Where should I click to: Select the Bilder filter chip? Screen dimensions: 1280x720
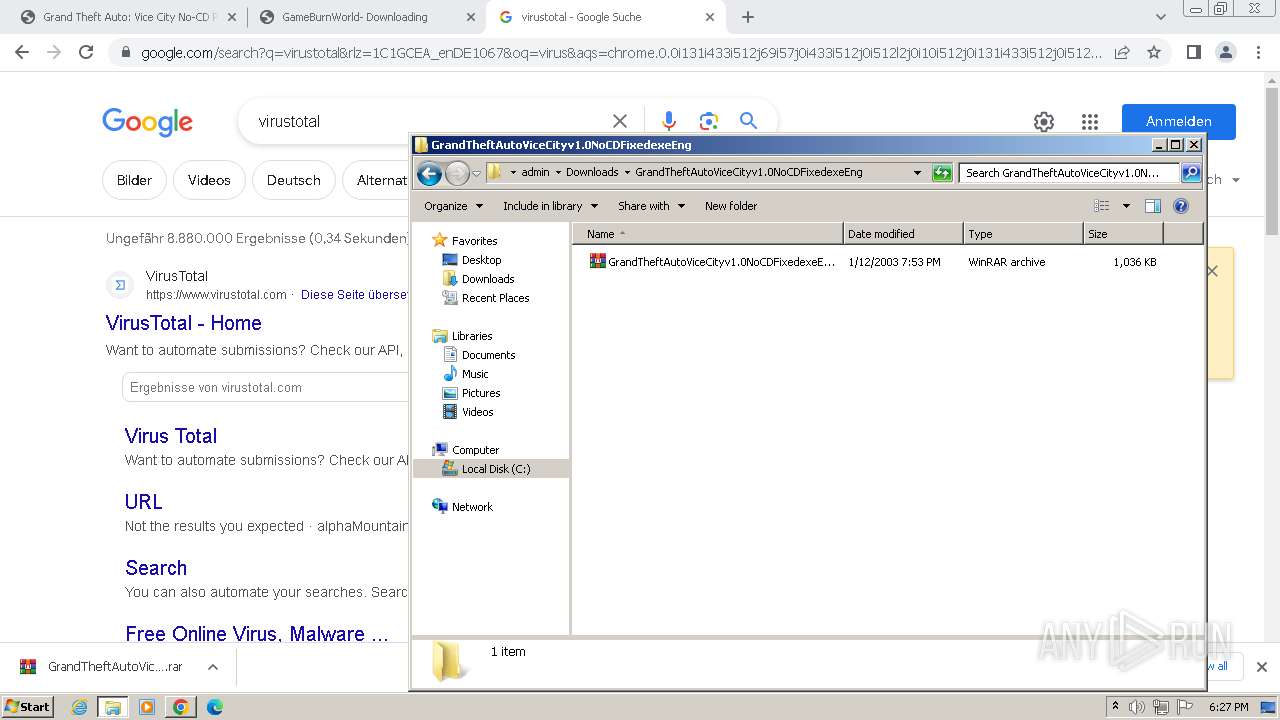[x=134, y=180]
